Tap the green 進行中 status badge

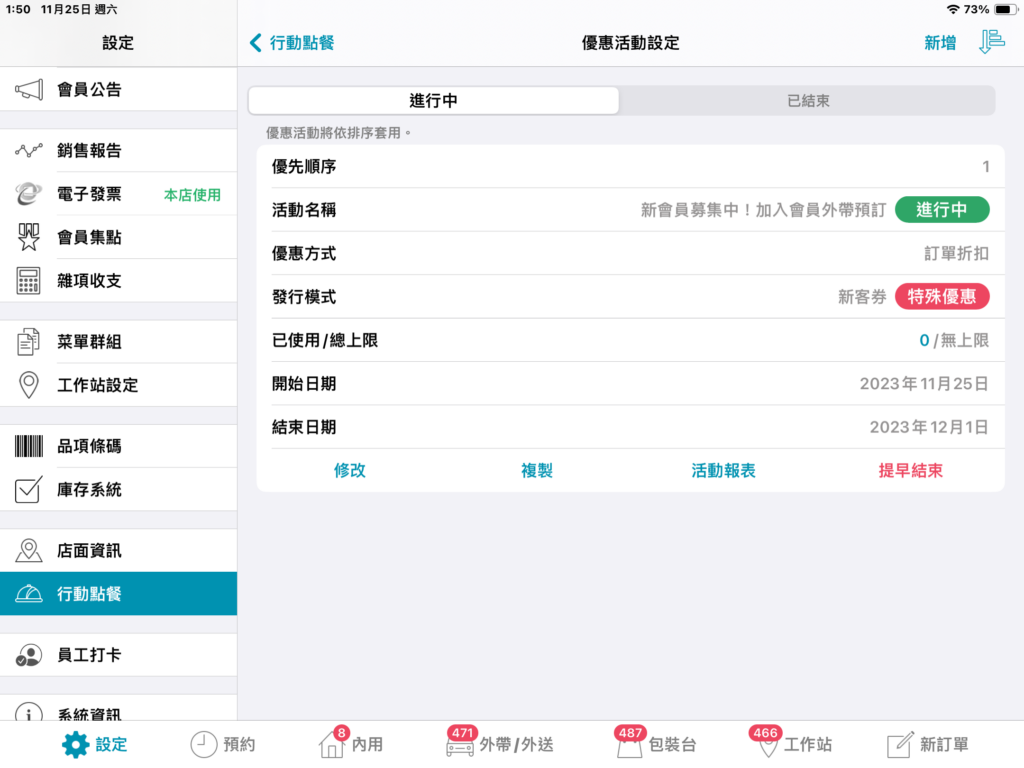tap(942, 210)
